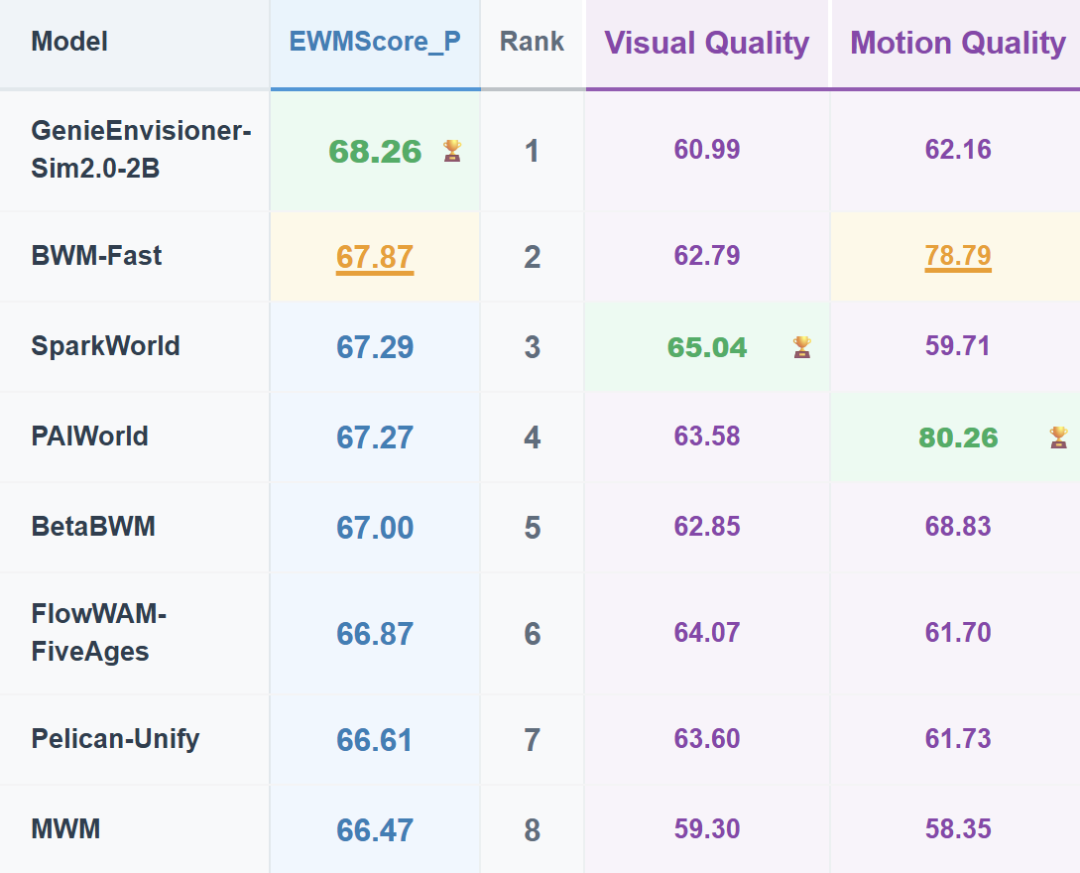1080x873 pixels.
Task: Click FlowWAM-FiveAges' visual quality value 64.07
Action: [x=707, y=633]
